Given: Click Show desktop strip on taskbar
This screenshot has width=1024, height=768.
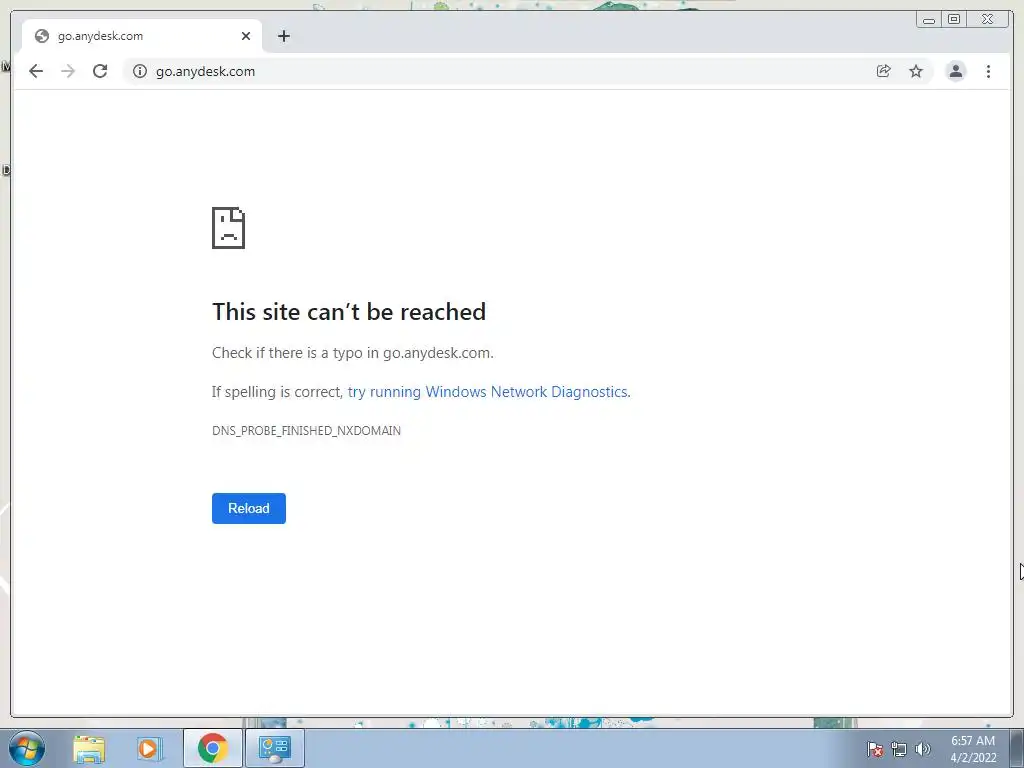Looking at the screenshot, I should (x=1017, y=748).
